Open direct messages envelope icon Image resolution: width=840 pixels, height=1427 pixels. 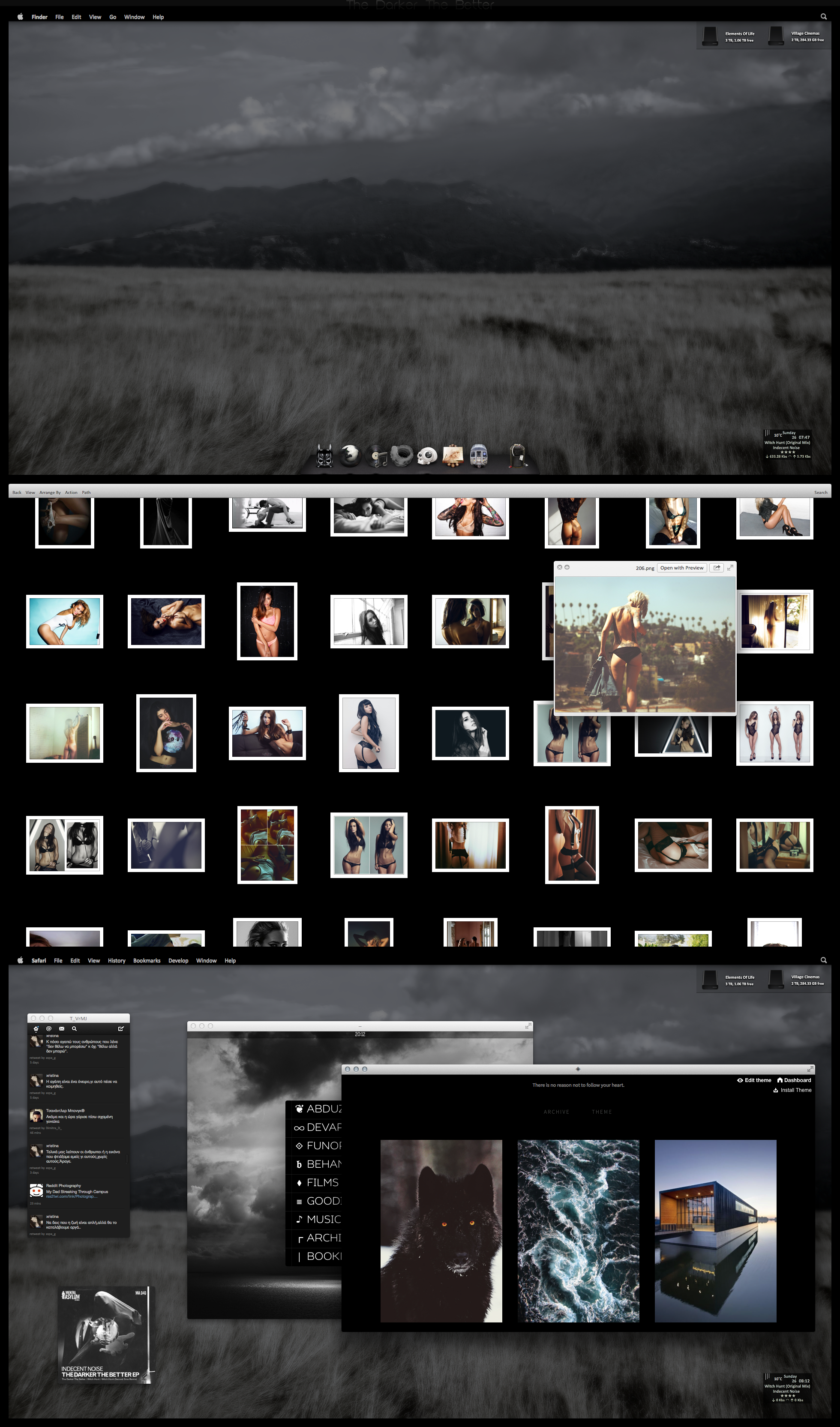(62, 1028)
